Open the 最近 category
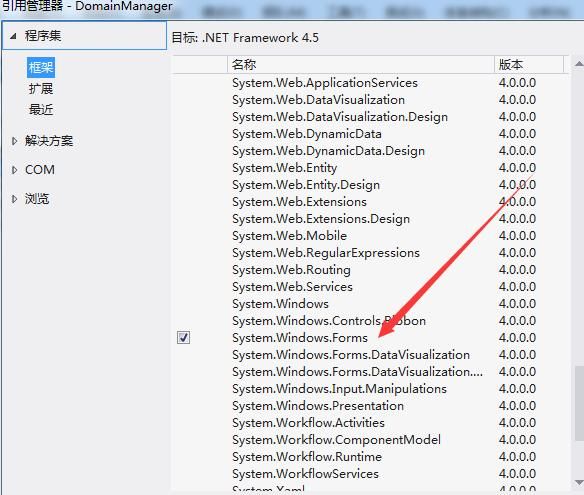 click(x=41, y=110)
